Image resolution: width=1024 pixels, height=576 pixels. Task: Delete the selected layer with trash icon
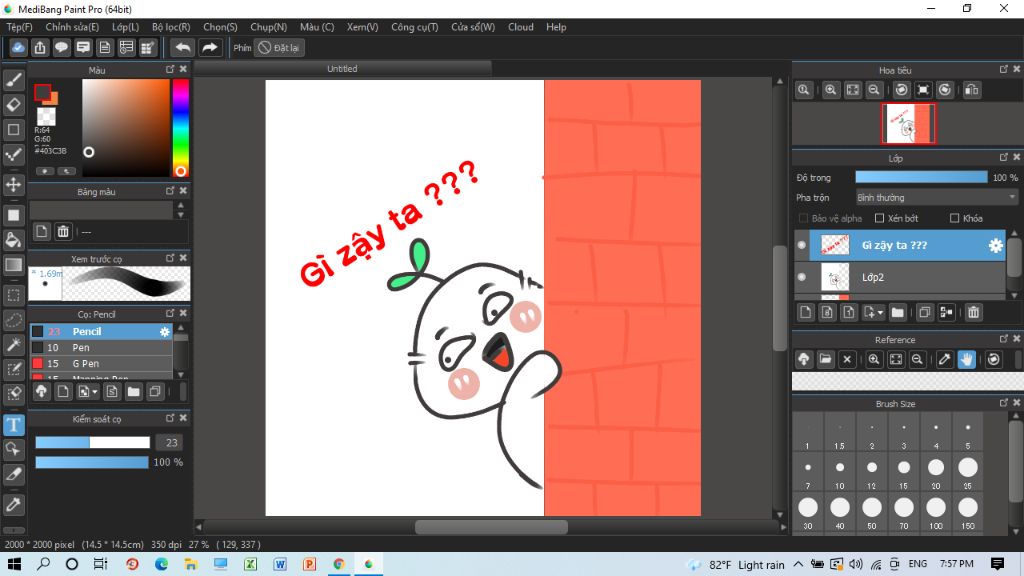[x=974, y=313]
